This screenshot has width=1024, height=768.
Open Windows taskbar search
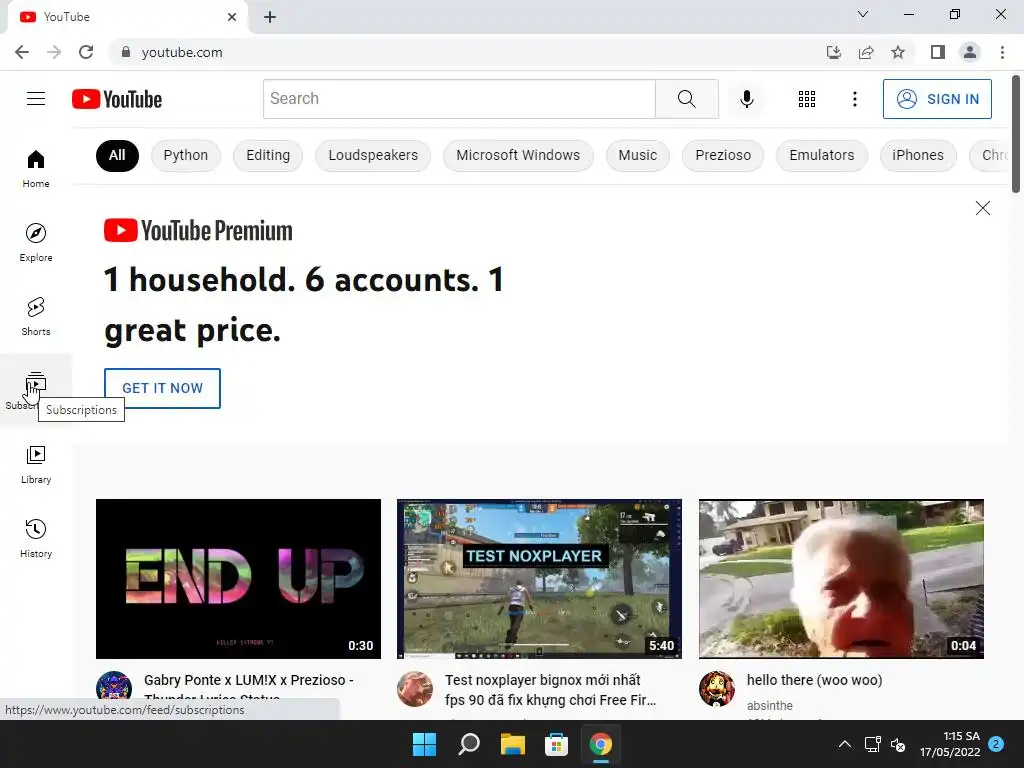point(469,744)
